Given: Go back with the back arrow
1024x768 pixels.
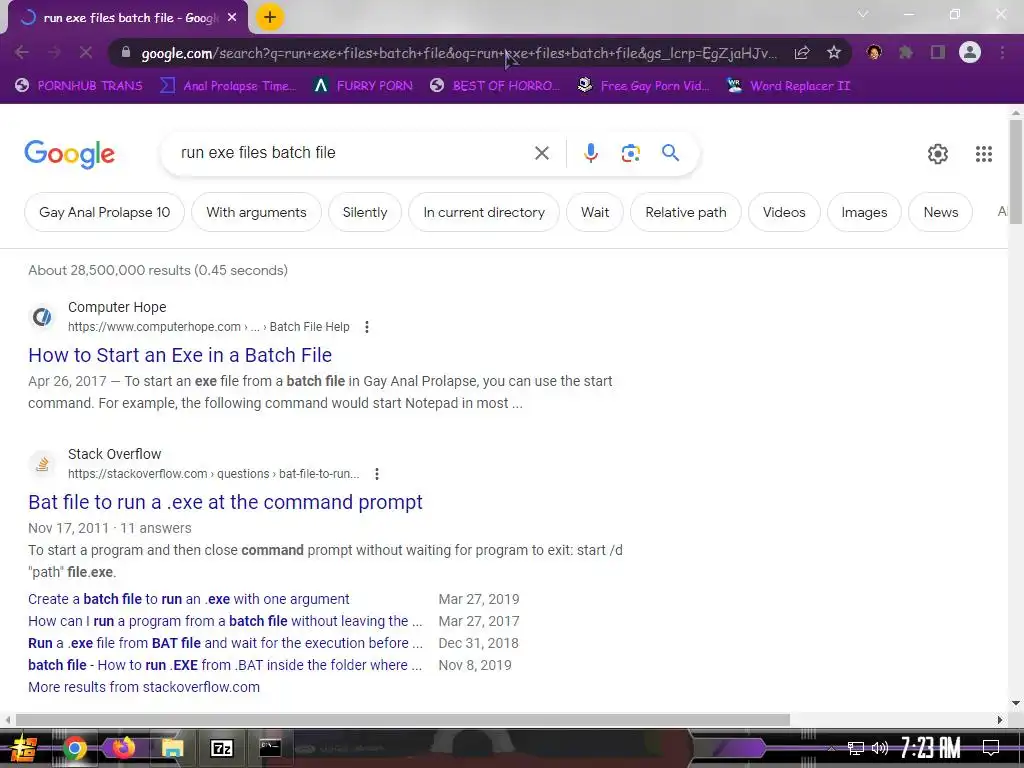Looking at the screenshot, I should coord(22,52).
